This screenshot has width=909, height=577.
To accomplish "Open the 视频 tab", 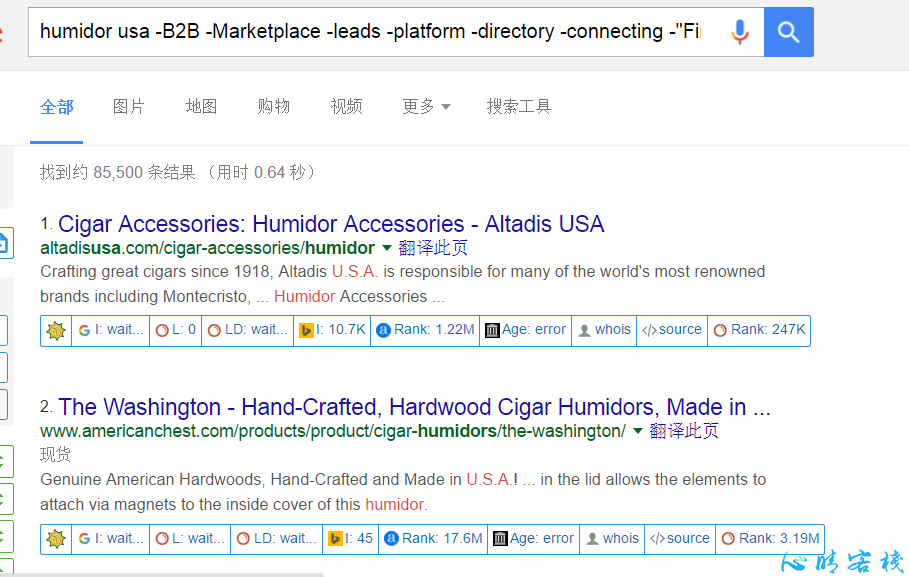I will click(346, 107).
